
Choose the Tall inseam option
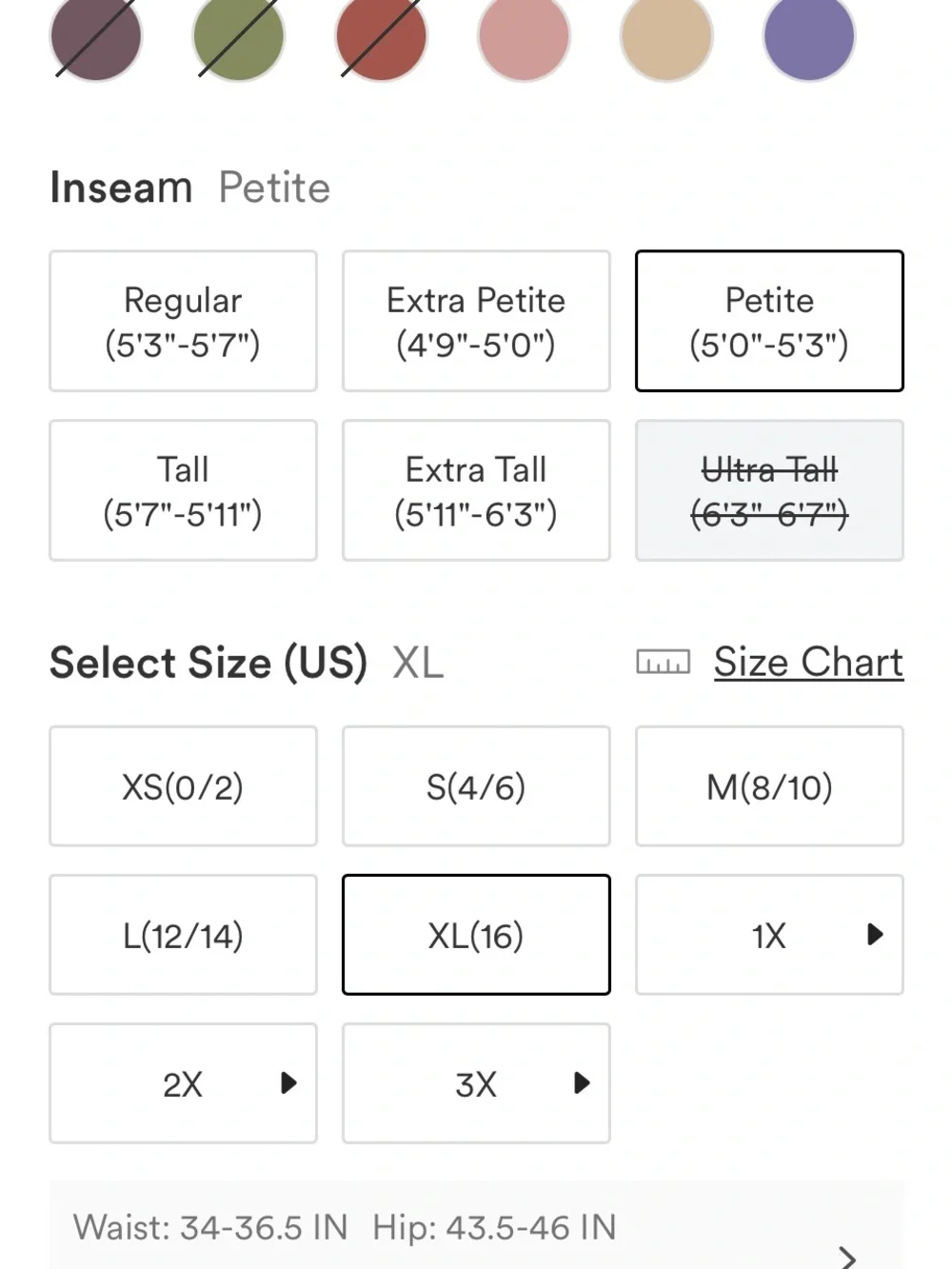[x=183, y=490]
